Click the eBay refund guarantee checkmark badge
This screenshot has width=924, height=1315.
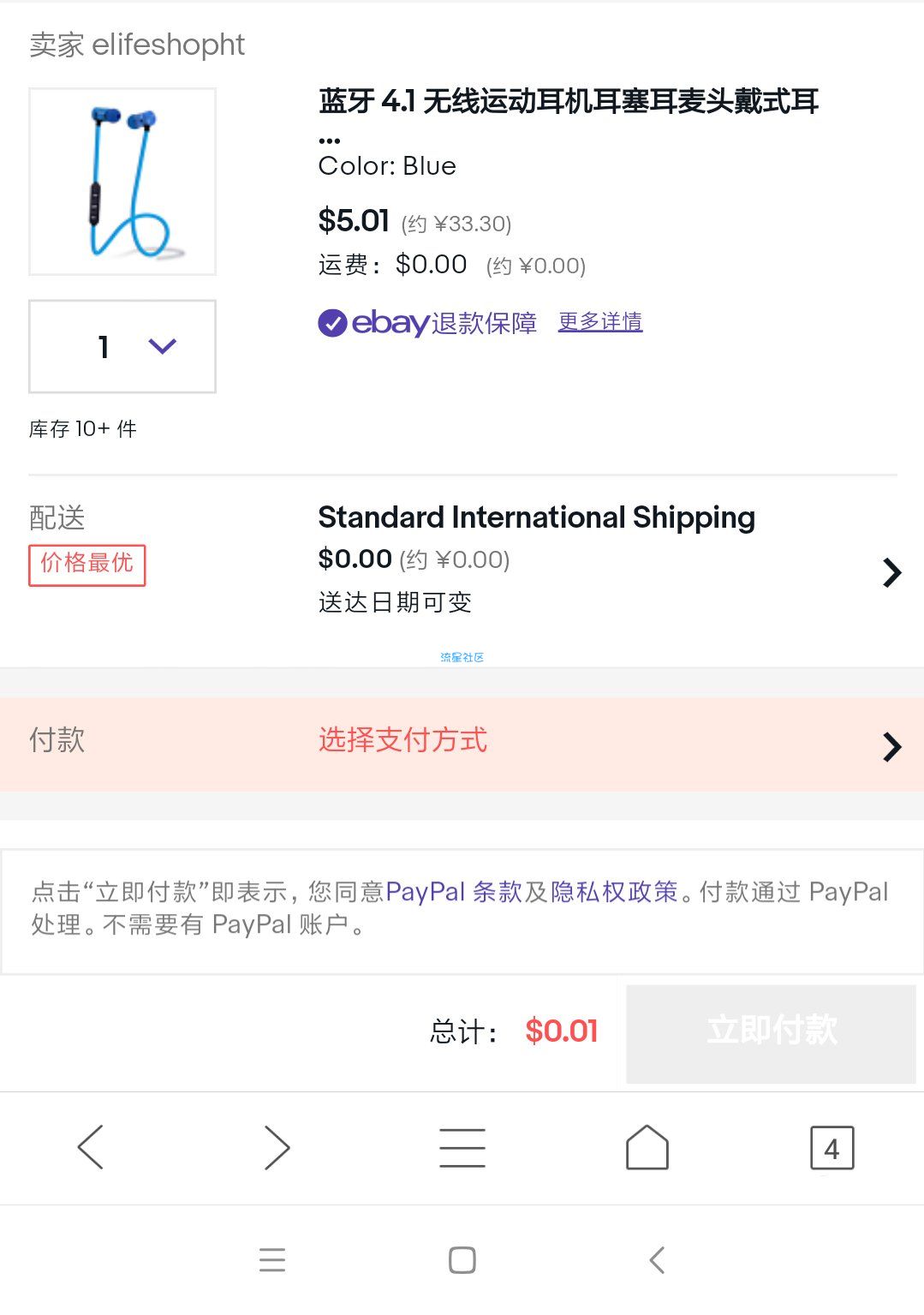point(332,323)
